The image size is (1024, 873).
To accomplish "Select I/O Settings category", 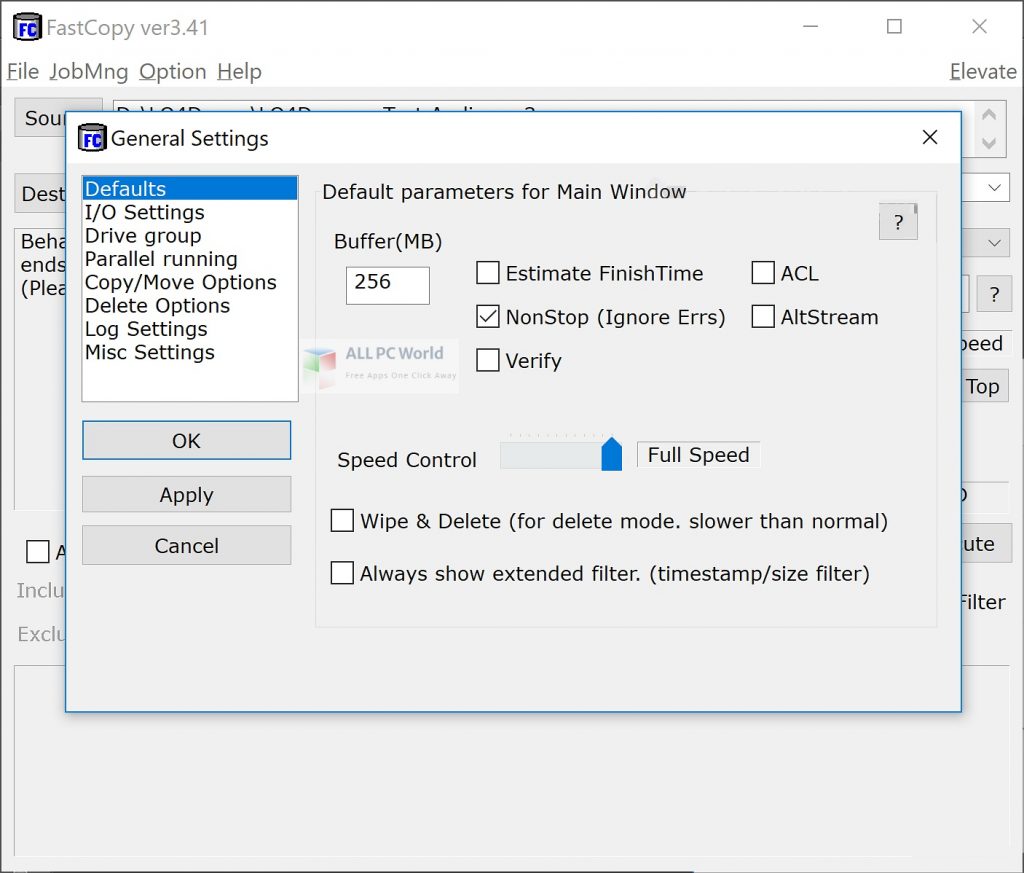I will point(189,212).
